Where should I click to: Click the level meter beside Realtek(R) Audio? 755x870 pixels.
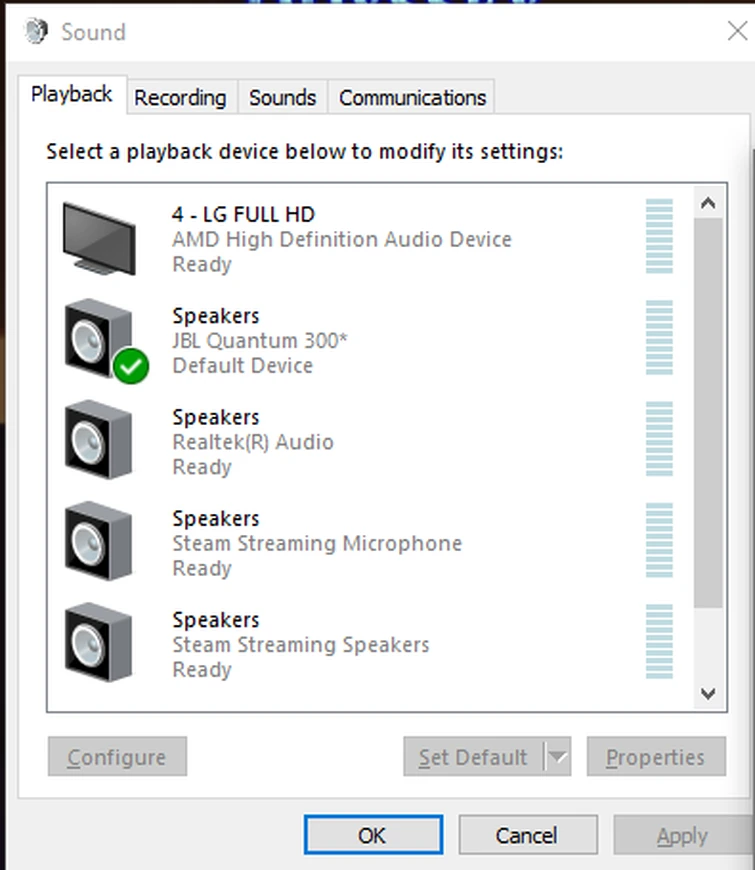click(659, 440)
